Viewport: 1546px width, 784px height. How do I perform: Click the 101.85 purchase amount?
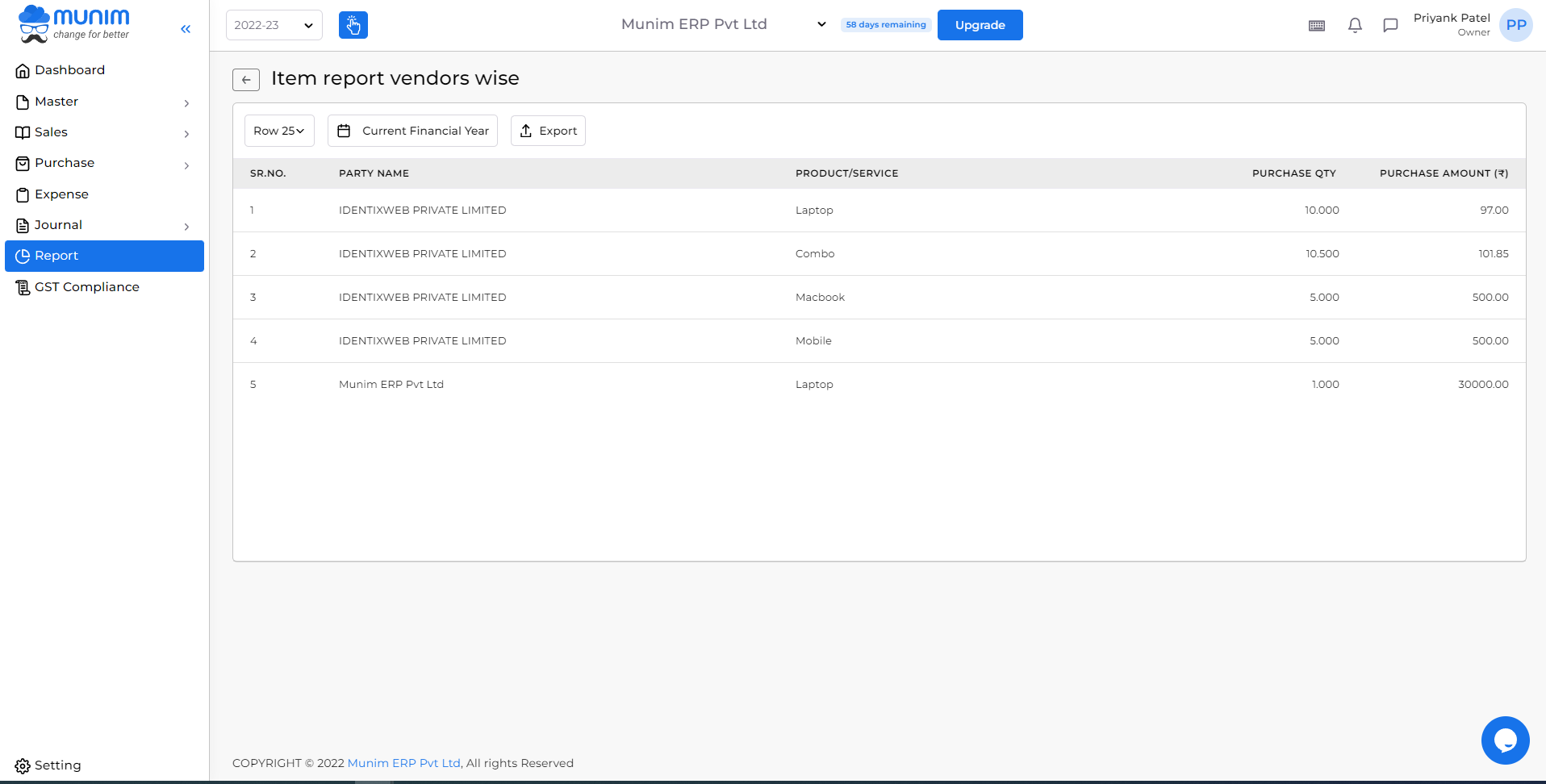click(1494, 253)
